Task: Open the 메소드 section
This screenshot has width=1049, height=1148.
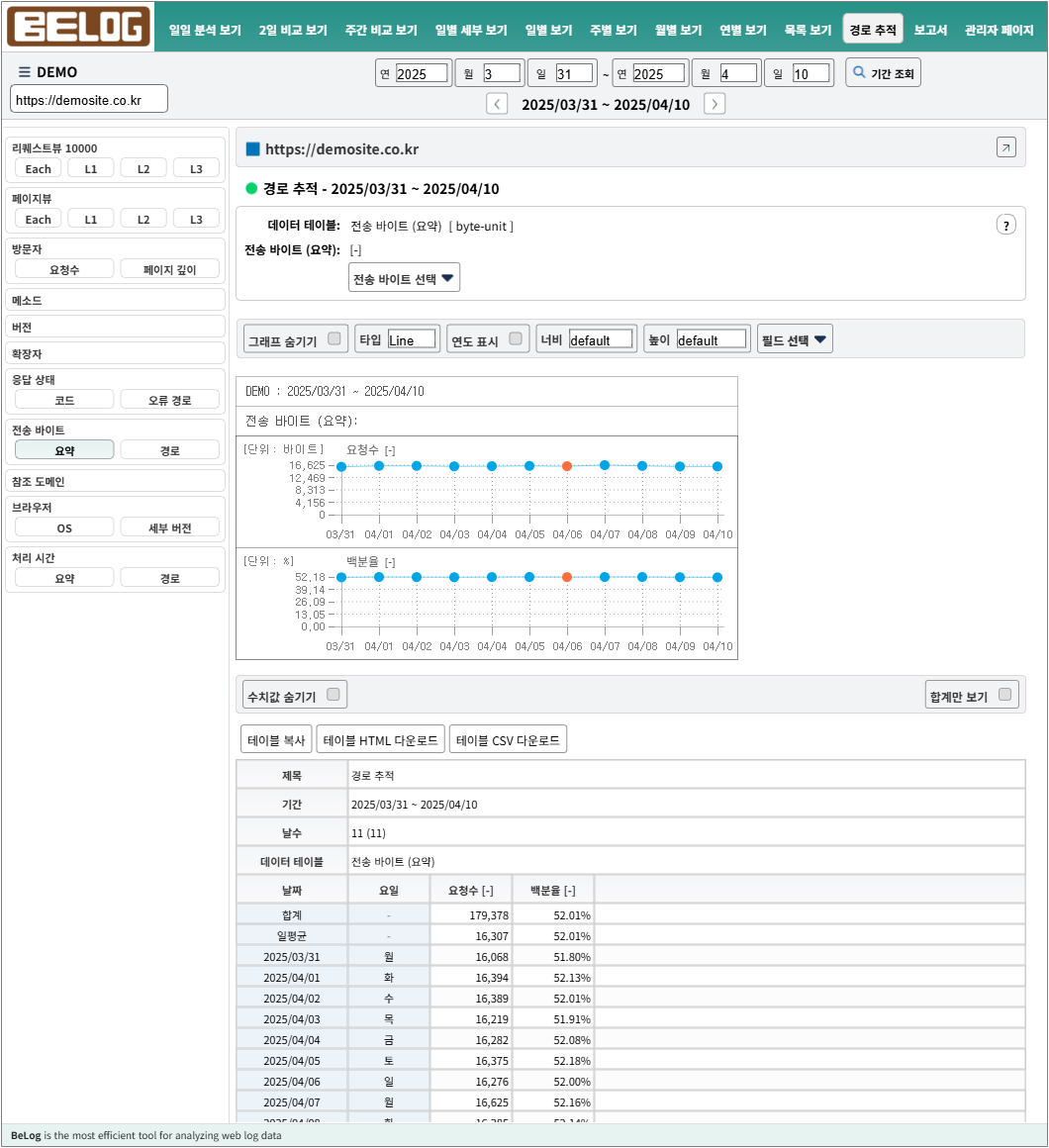Action: click(115, 300)
